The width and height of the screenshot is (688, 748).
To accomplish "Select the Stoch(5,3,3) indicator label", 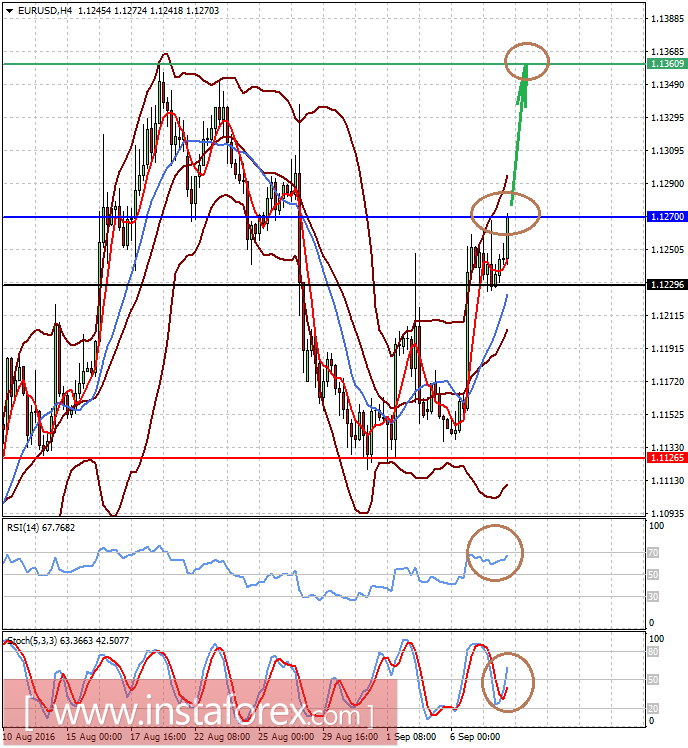I will pyautogui.click(x=68, y=641).
